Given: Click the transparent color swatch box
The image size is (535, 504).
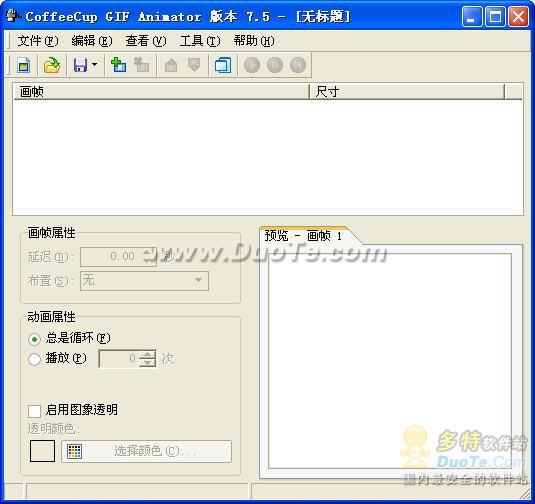Looking at the screenshot, I should coord(42,451).
